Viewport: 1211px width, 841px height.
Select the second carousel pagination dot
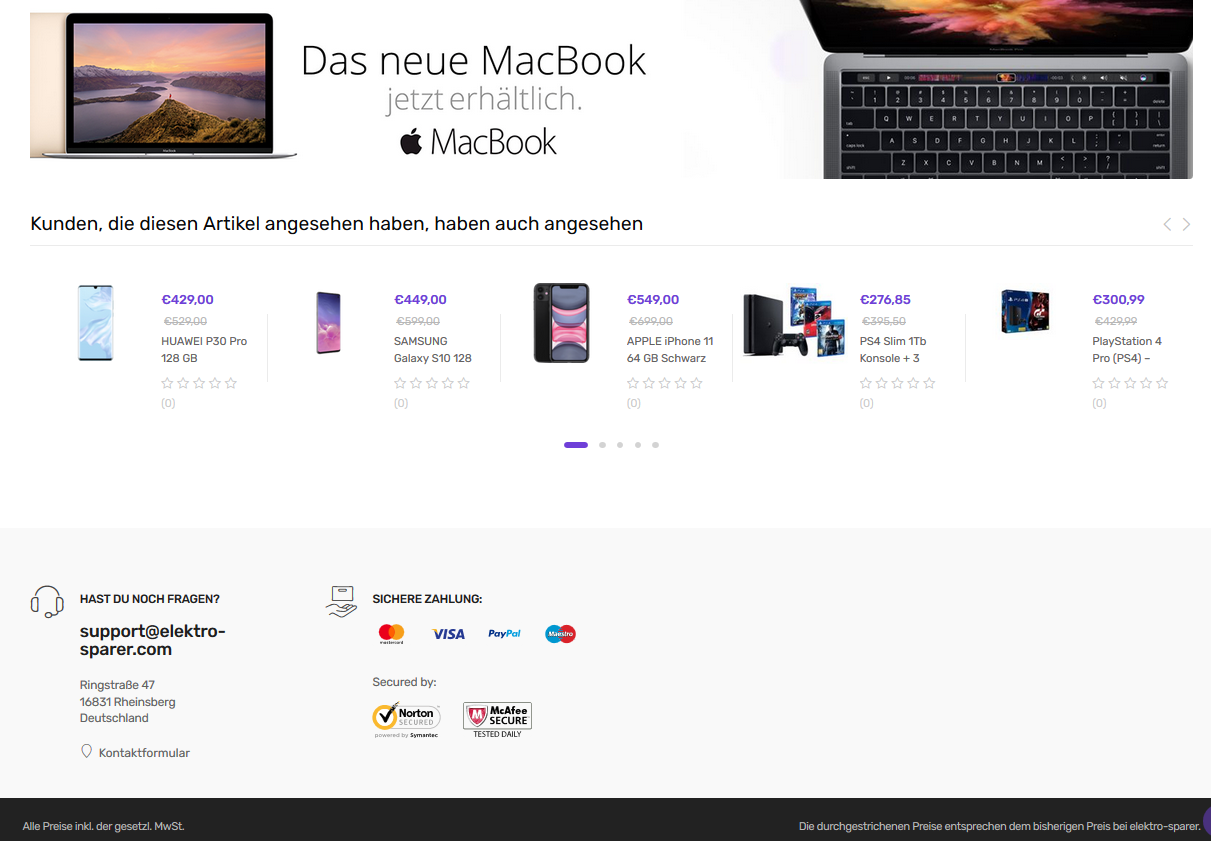pyautogui.click(x=602, y=445)
